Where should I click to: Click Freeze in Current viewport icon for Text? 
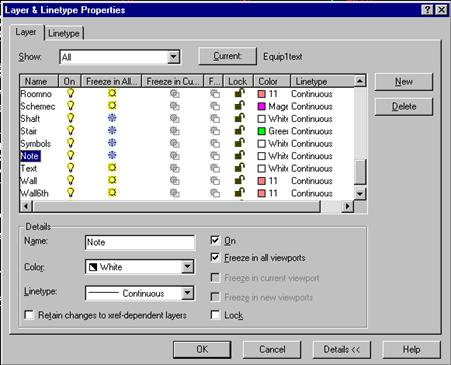pos(175,168)
